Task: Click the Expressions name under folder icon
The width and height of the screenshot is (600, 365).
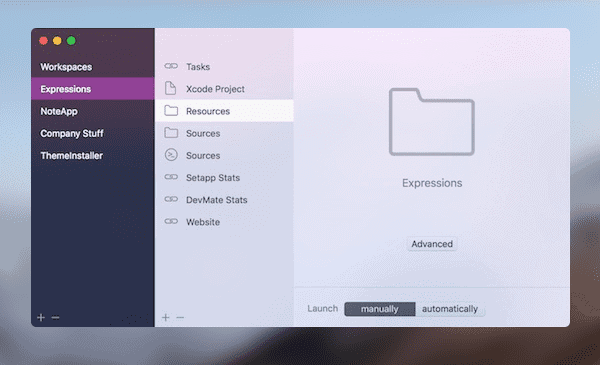Action: tap(432, 183)
